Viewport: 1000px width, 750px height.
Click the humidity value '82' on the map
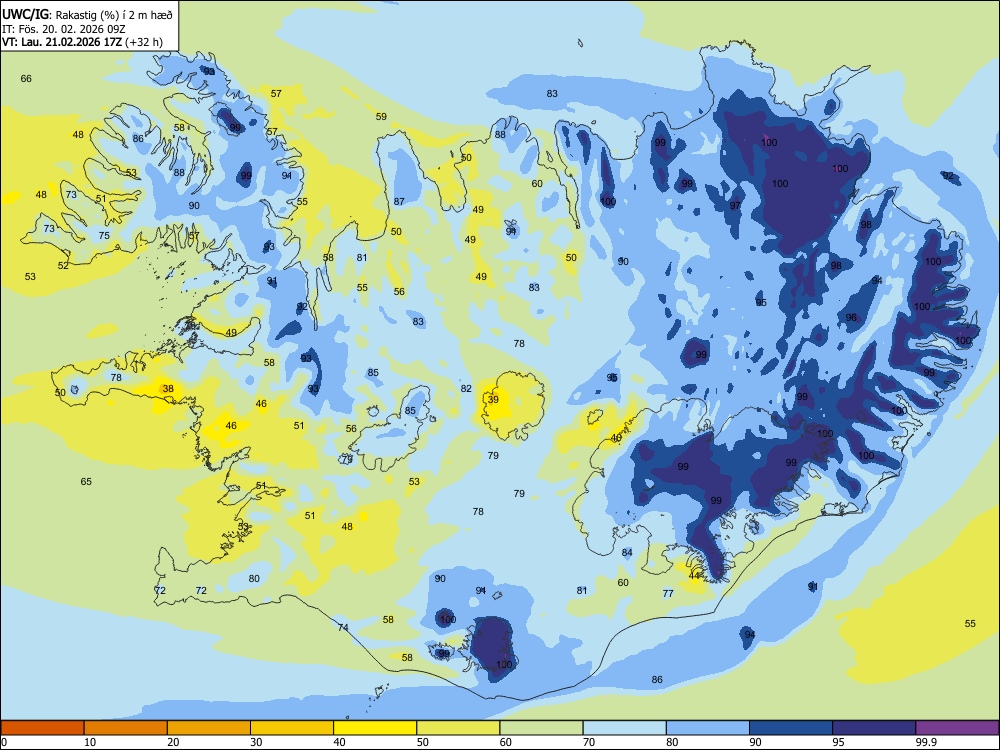[x=466, y=388]
